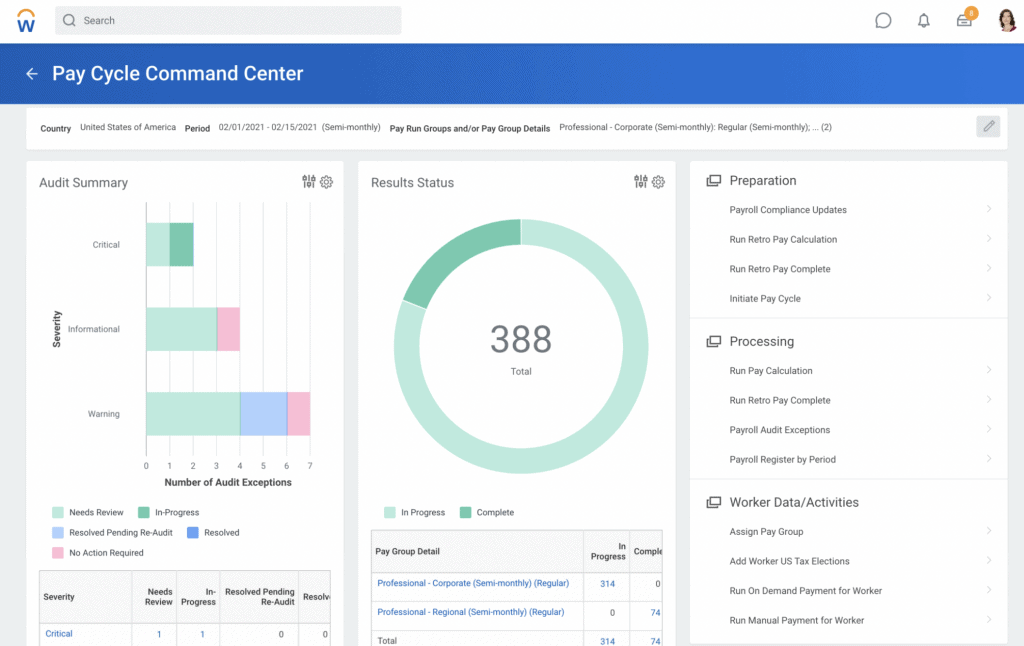
Task: Open Professional - Corporate pay group link
Action: click(472, 584)
